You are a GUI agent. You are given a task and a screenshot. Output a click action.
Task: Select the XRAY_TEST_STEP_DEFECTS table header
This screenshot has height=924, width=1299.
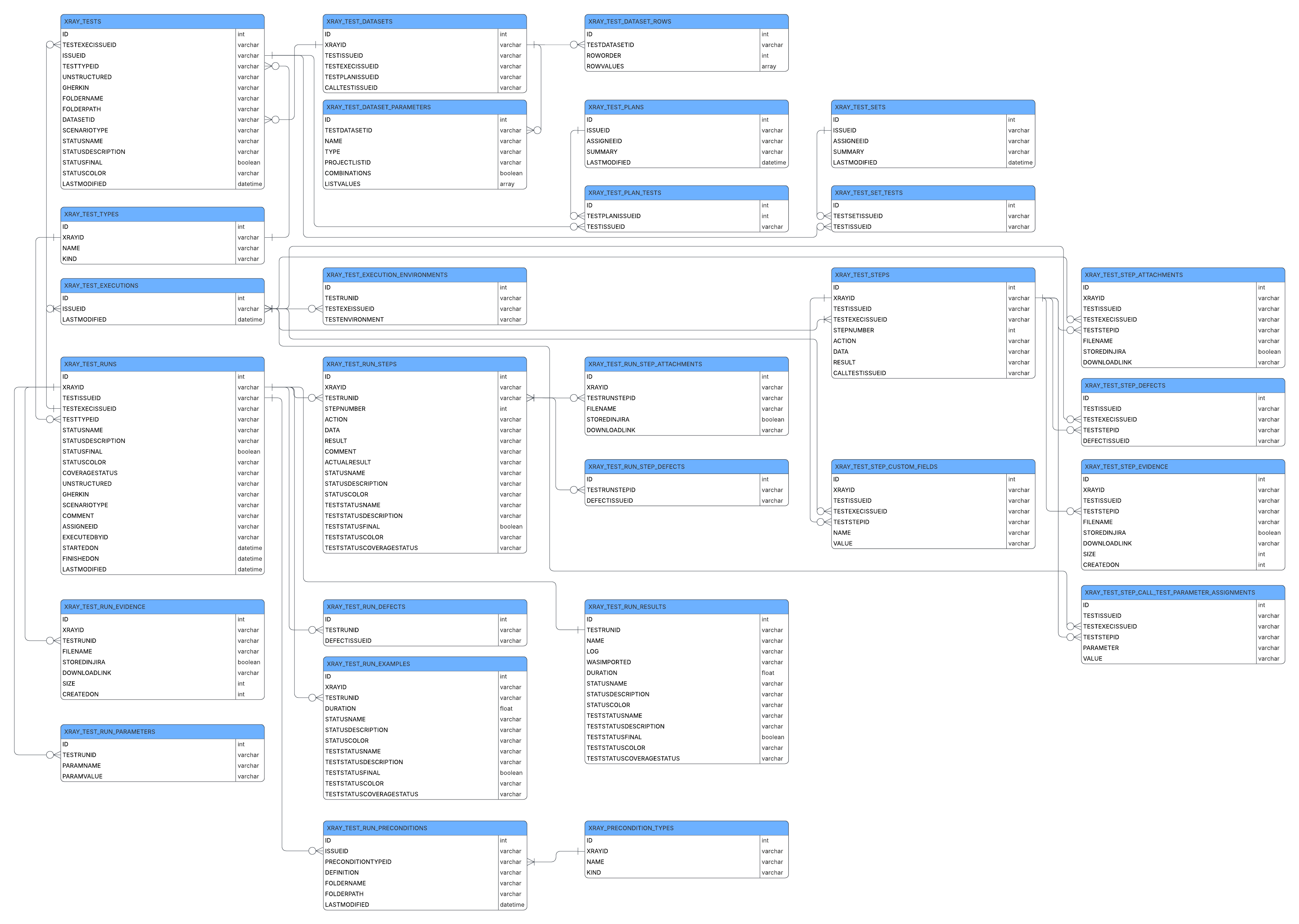[x=1182, y=385]
